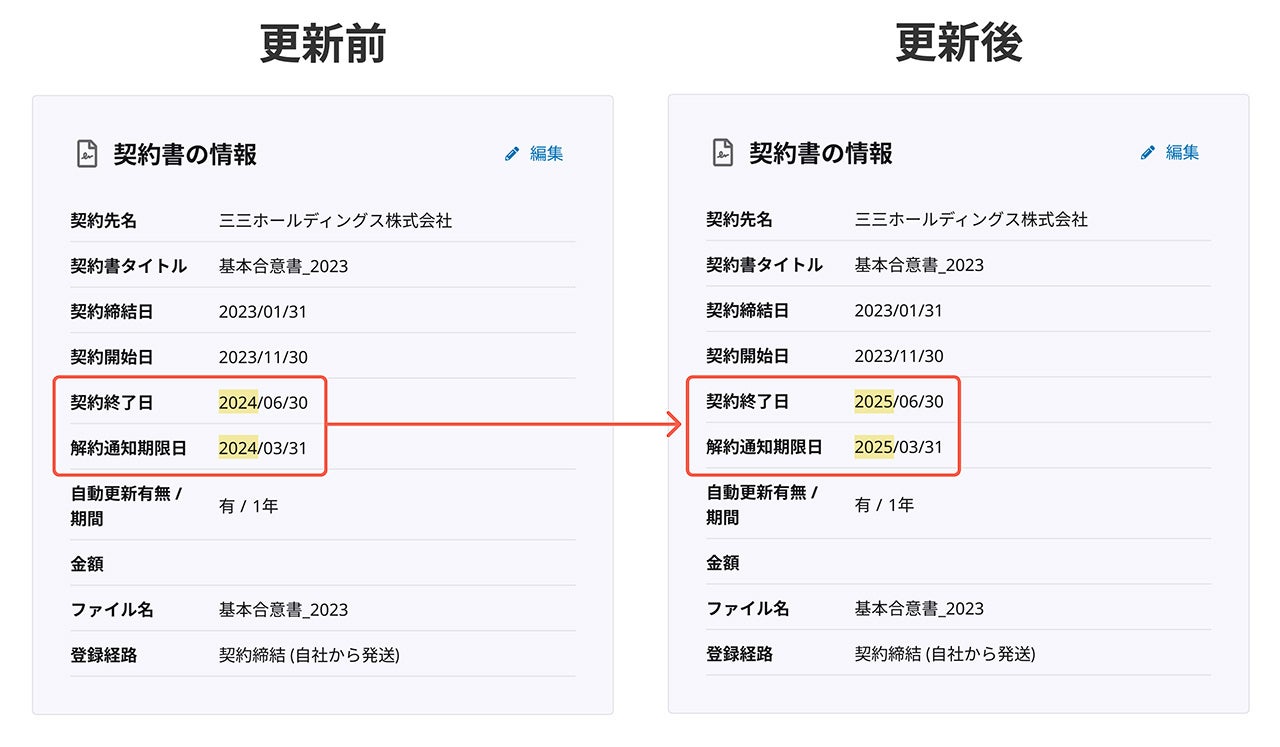
Task: Click 2024/06/30 contract end date value
Action: coord(263,402)
